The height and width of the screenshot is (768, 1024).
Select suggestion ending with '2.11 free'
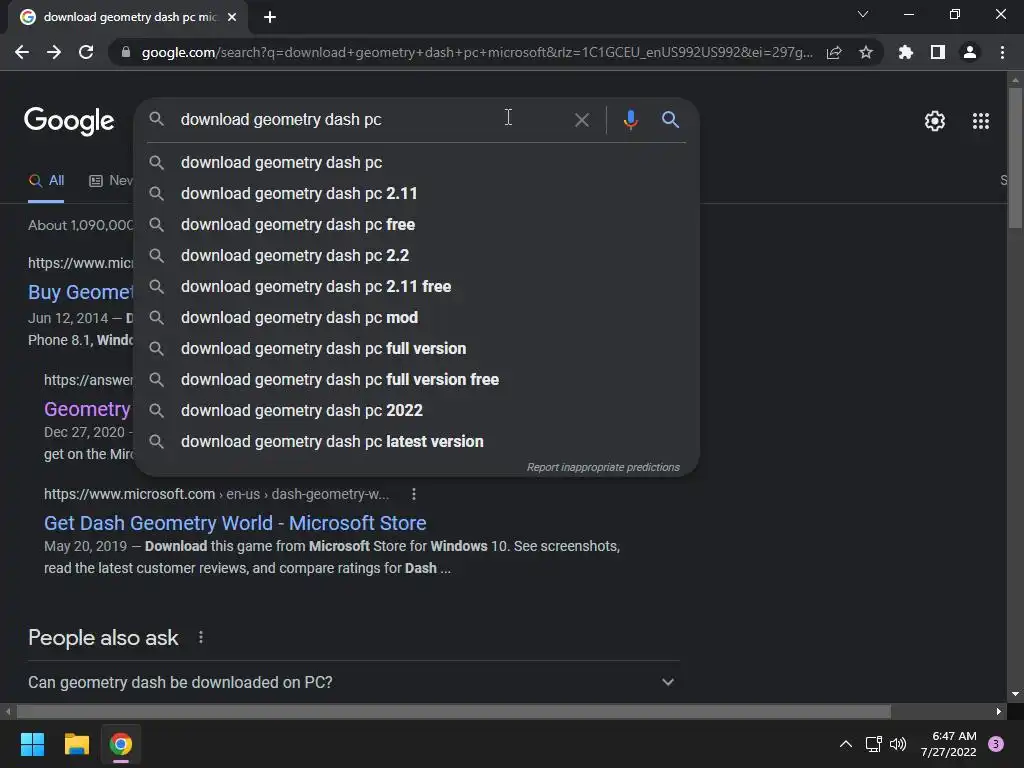[x=417, y=287]
